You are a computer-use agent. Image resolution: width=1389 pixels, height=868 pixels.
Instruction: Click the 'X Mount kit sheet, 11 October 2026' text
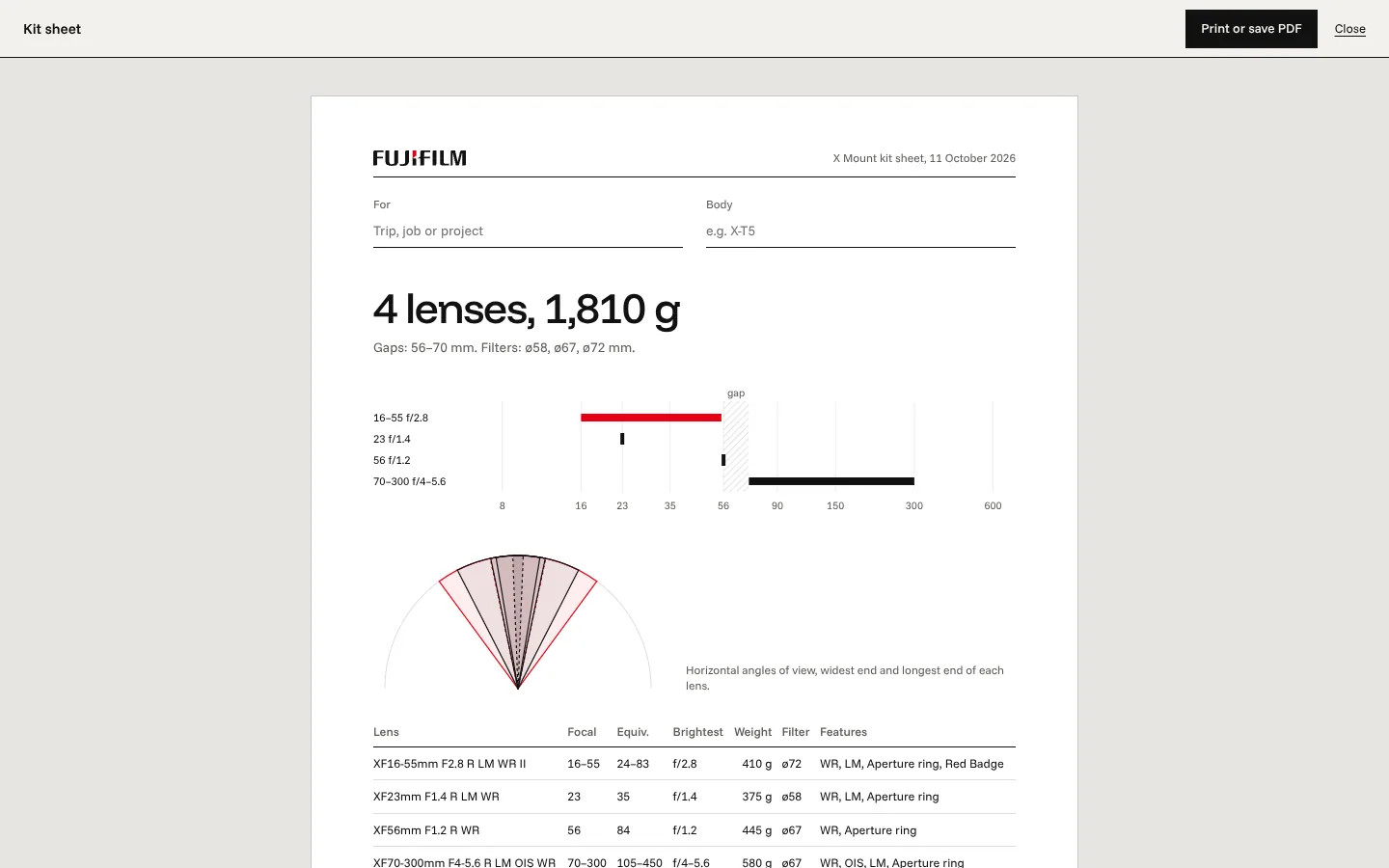point(924,158)
